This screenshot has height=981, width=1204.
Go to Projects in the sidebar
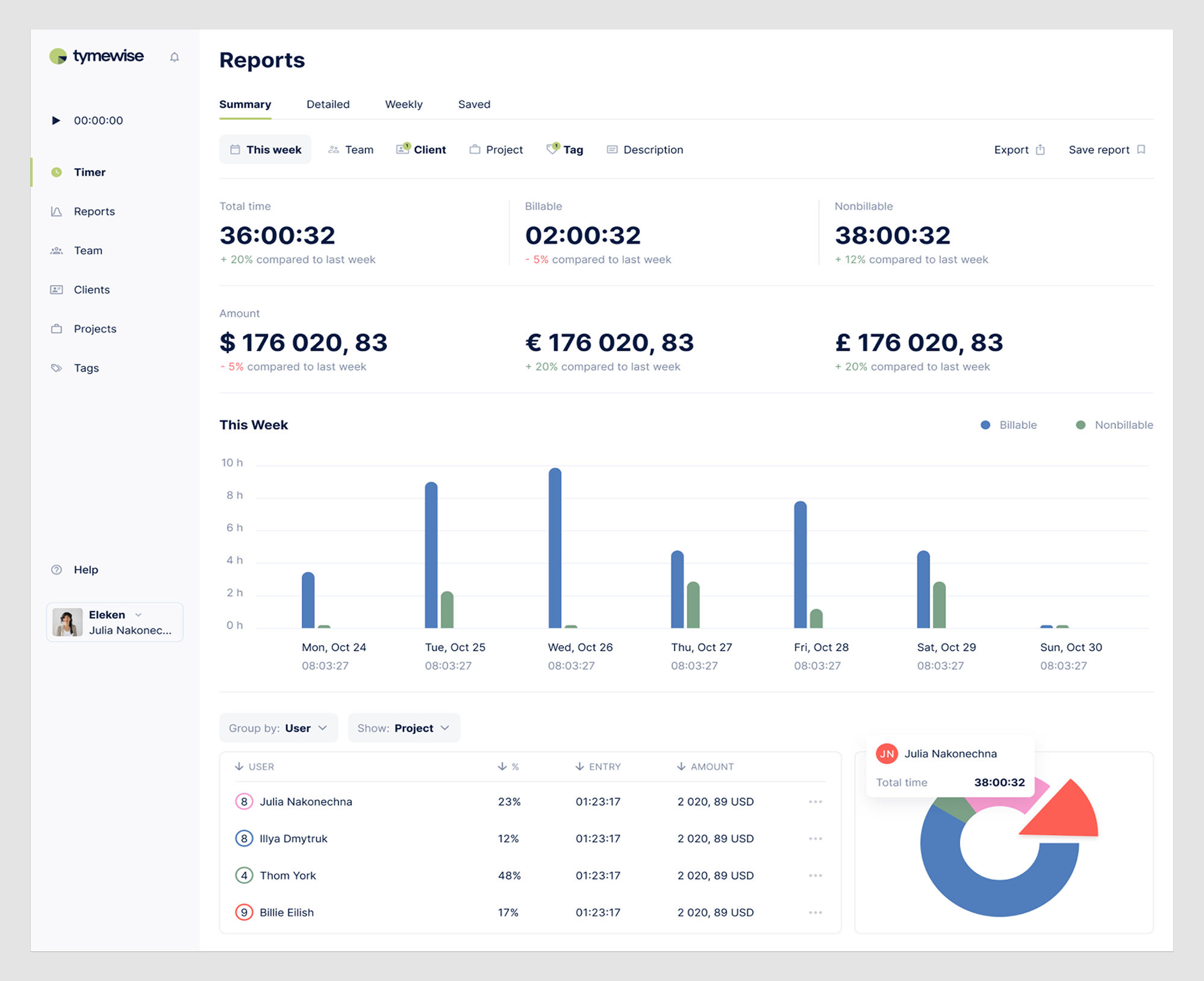(x=95, y=329)
